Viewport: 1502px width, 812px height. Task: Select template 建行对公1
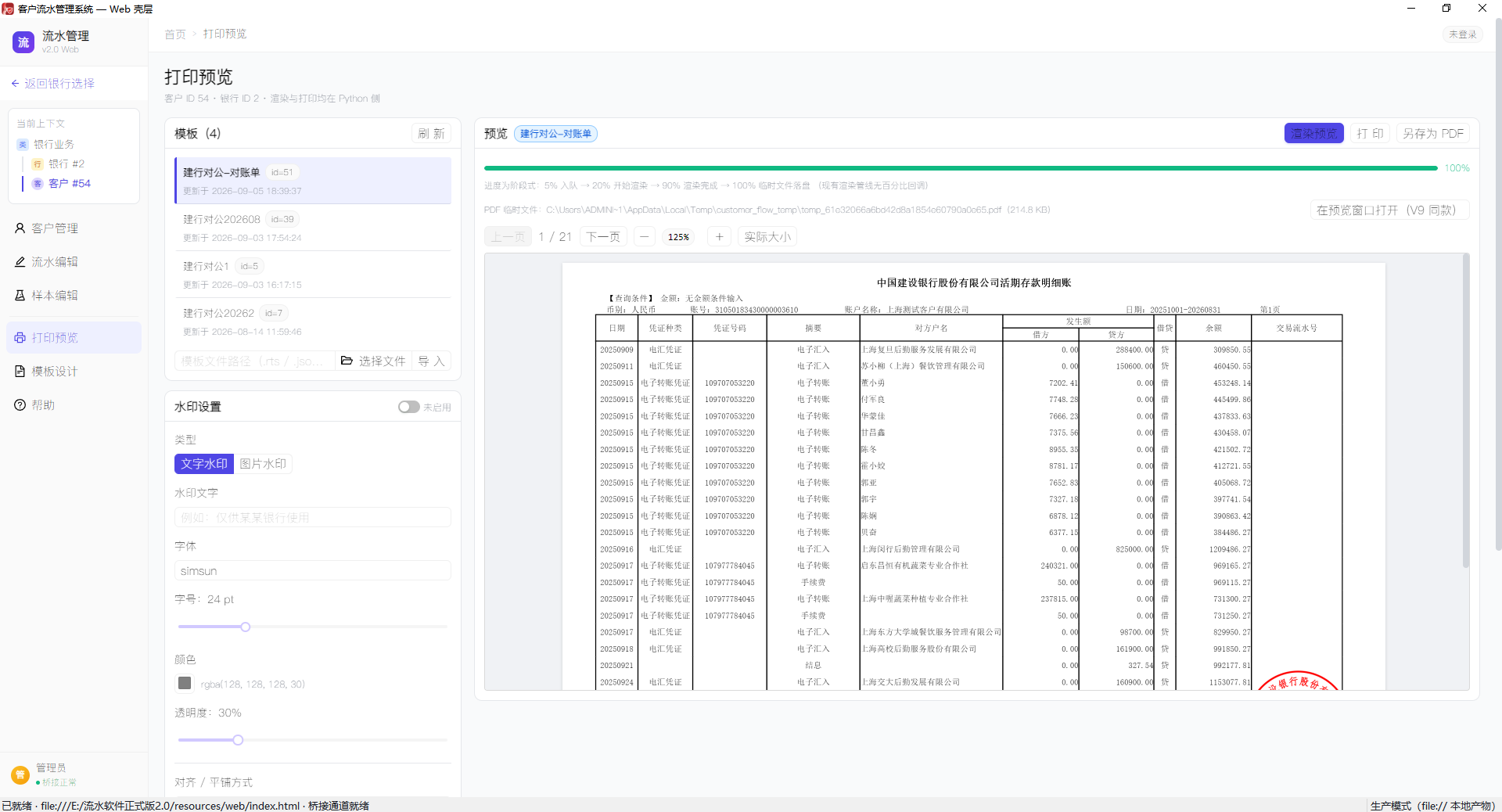click(314, 275)
